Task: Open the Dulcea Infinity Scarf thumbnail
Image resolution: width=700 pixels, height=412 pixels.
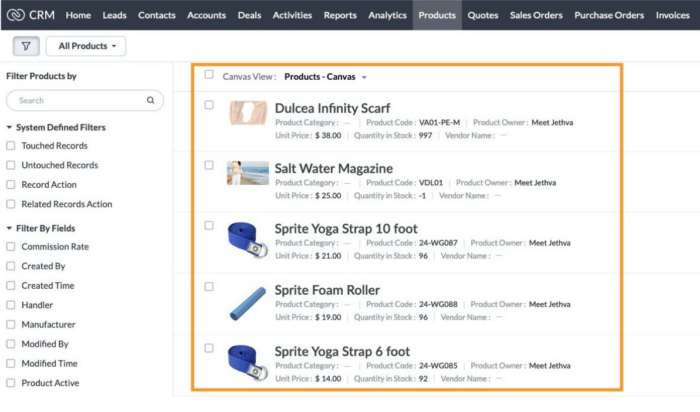Action: [x=248, y=112]
